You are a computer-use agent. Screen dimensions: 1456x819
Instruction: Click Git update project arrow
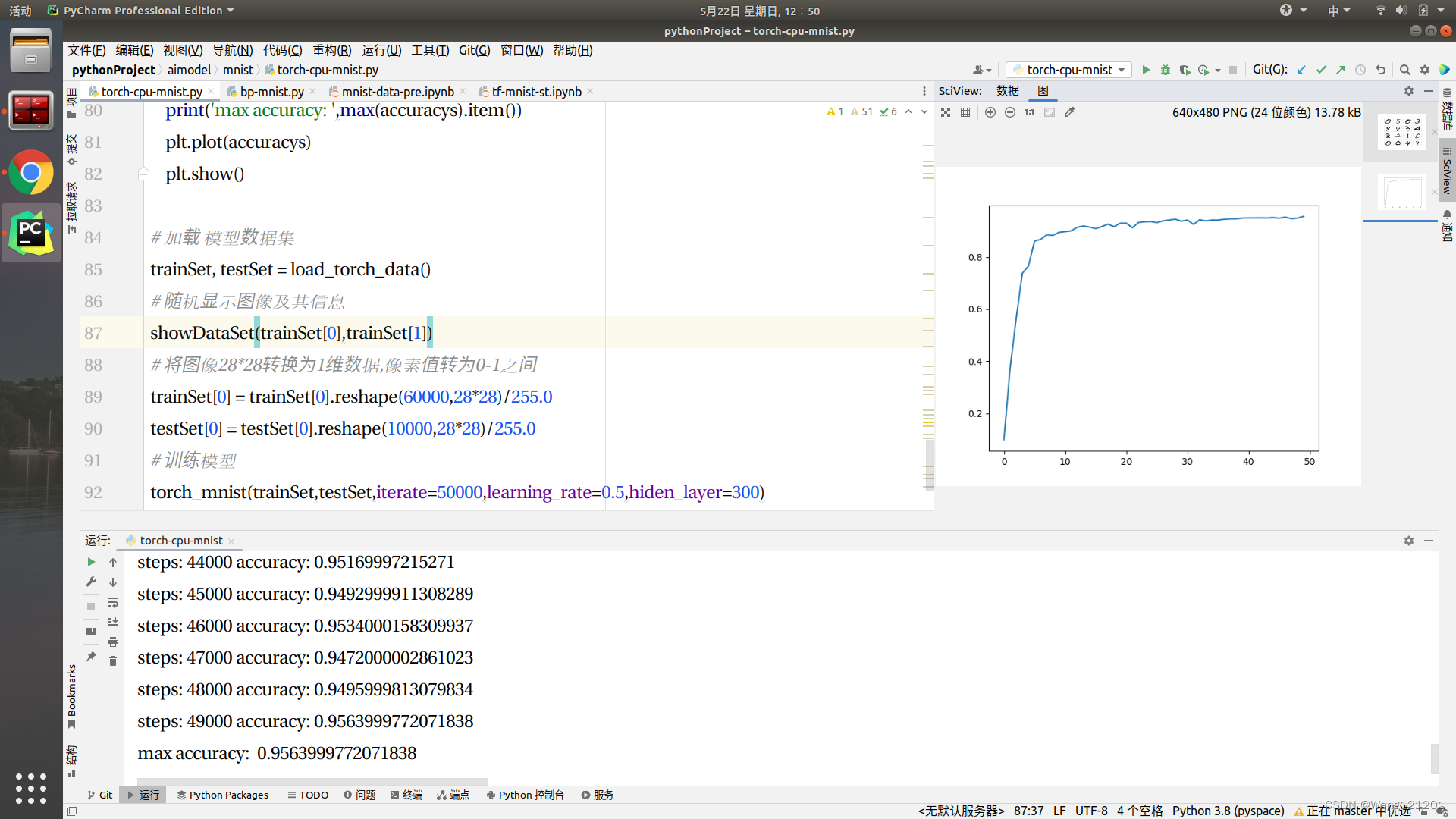[x=1301, y=70]
